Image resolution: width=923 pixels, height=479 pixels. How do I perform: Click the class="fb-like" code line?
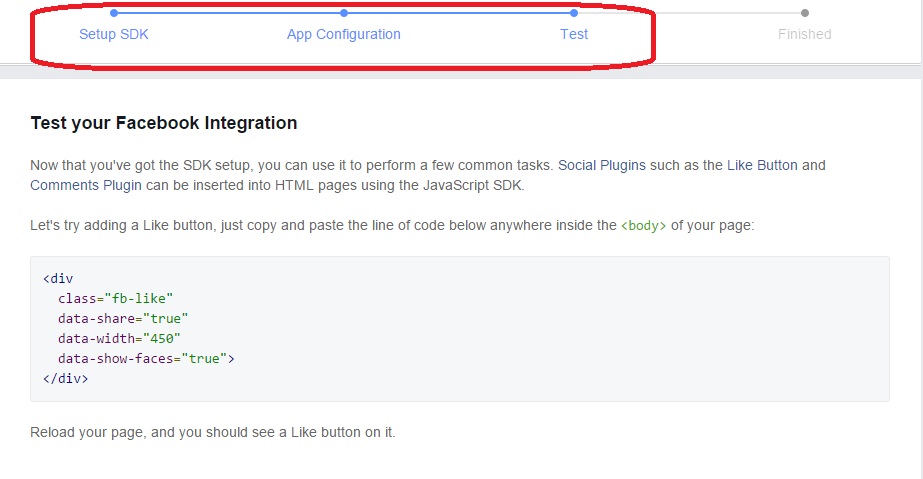[116, 298]
